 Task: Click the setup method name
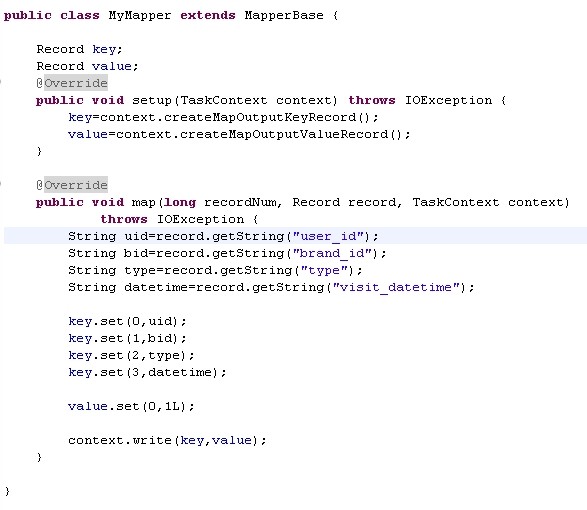pyautogui.click(x=152, y=101)
